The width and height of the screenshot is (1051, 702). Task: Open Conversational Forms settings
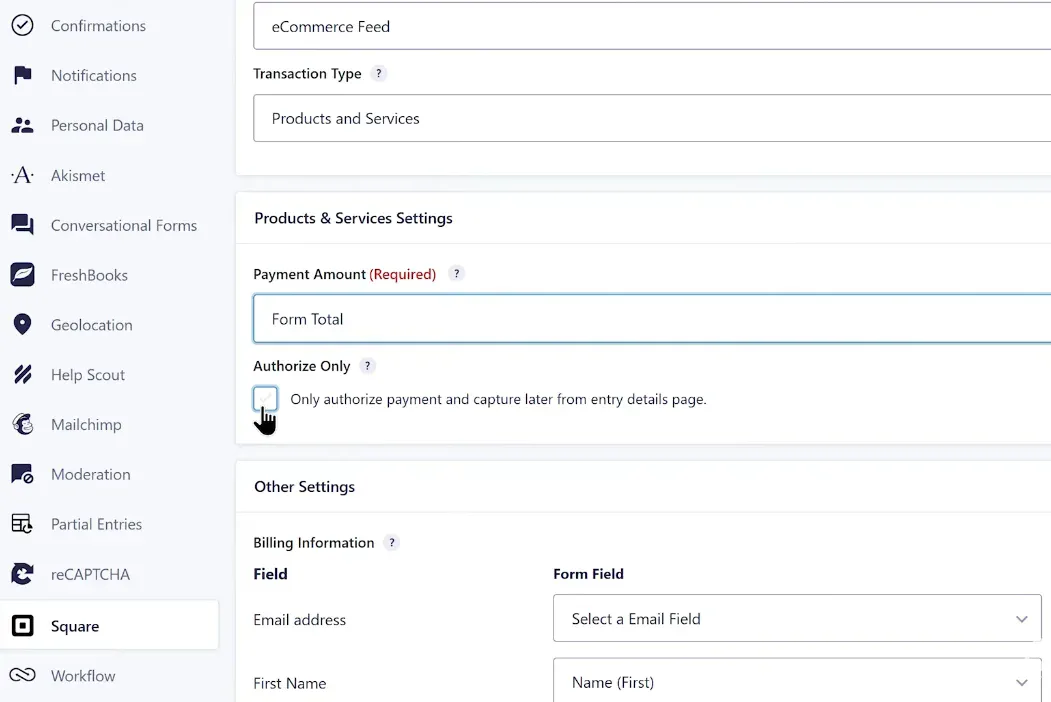tap(123, 226)
